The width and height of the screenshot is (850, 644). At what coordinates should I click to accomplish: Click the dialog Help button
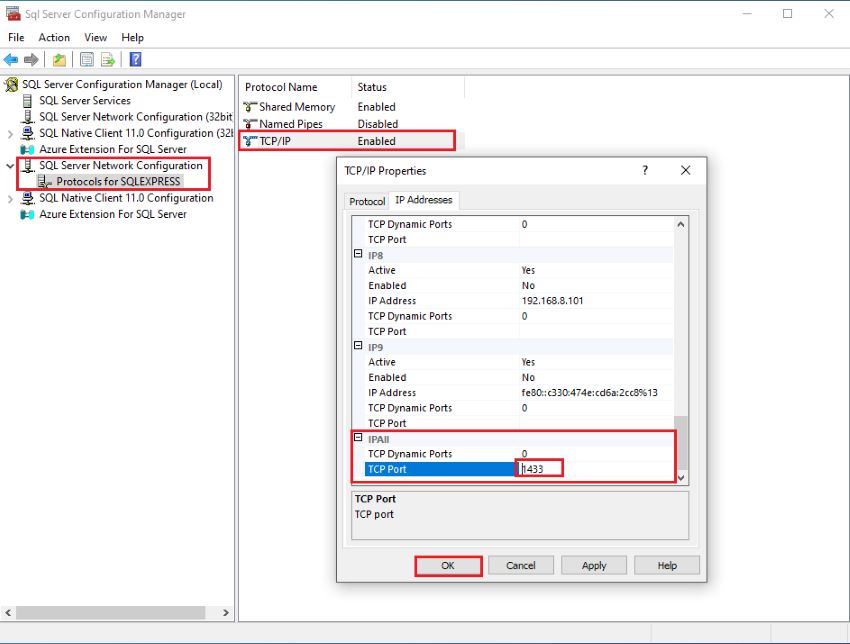[x=667, y=565]
